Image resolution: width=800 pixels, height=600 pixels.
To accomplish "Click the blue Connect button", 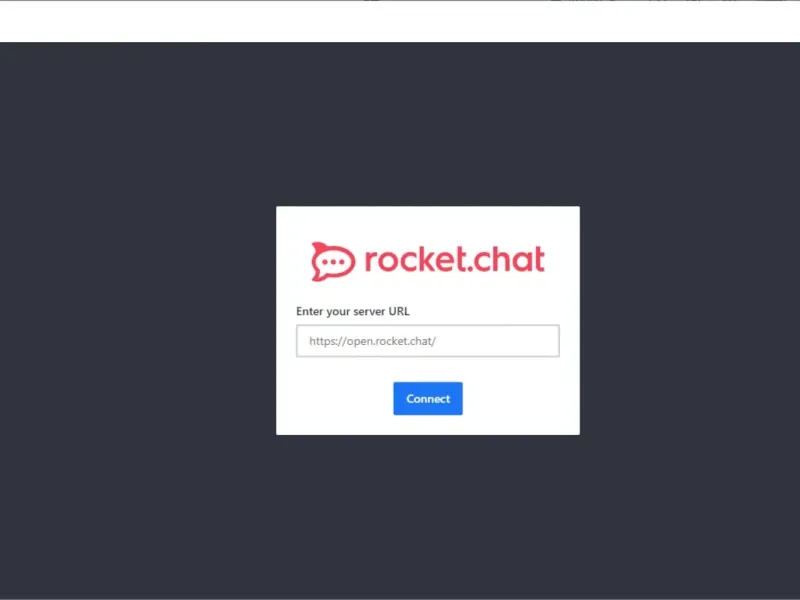I will [x=428, y=398].
